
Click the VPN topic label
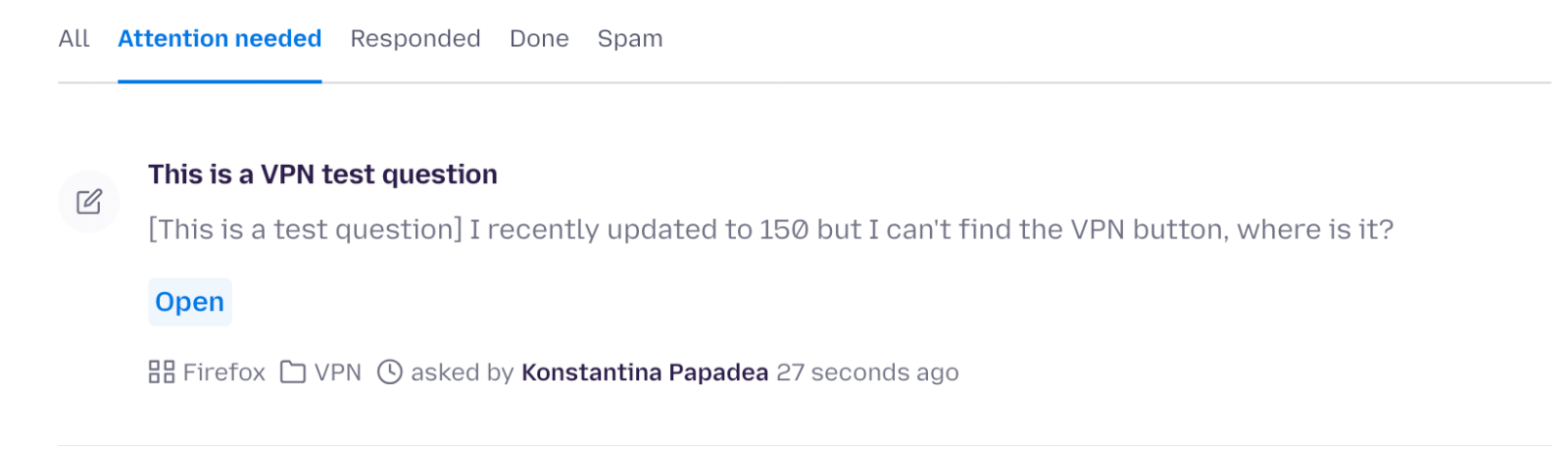pos(337,373)
